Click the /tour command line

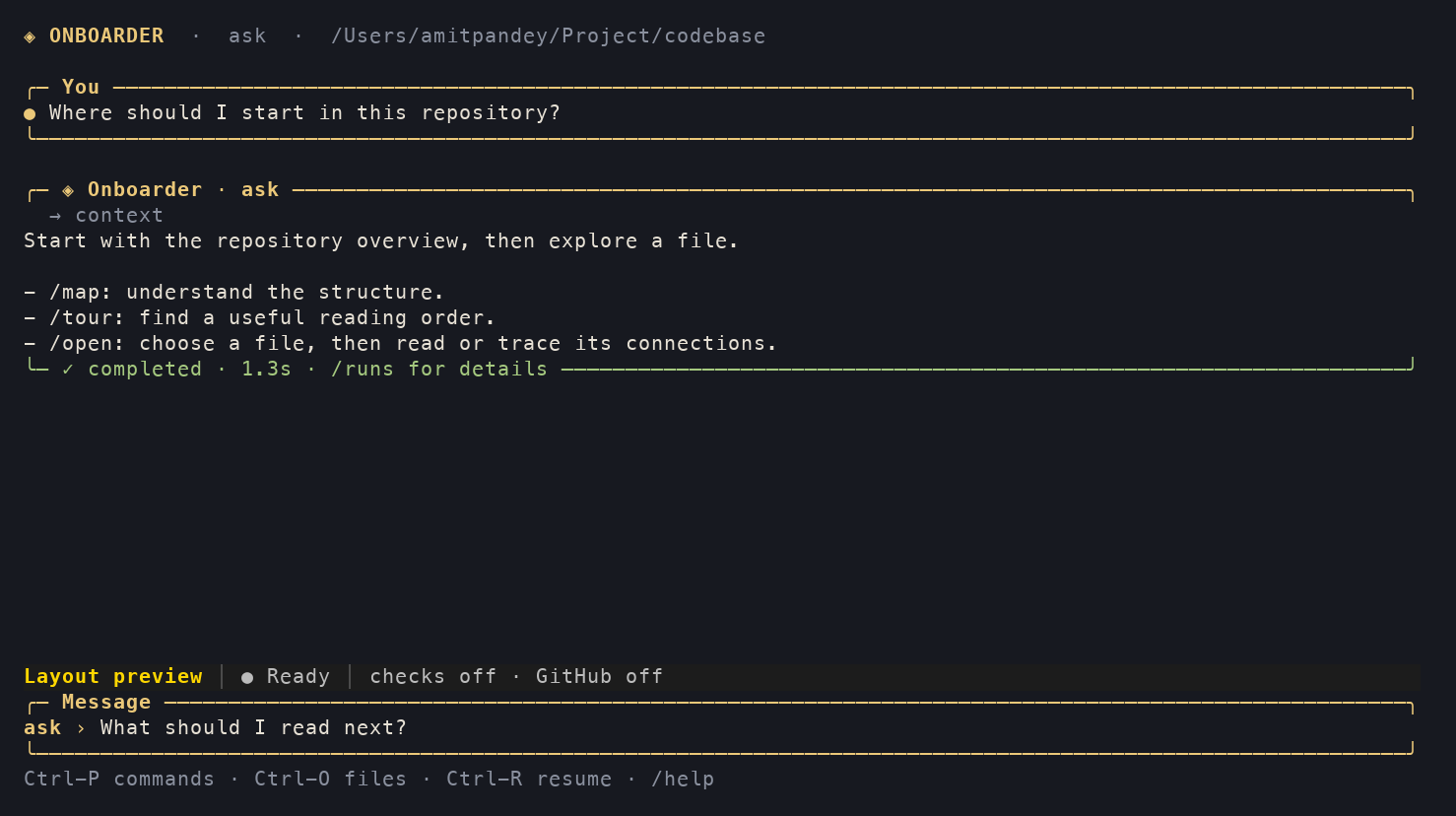tap(259, 317)
